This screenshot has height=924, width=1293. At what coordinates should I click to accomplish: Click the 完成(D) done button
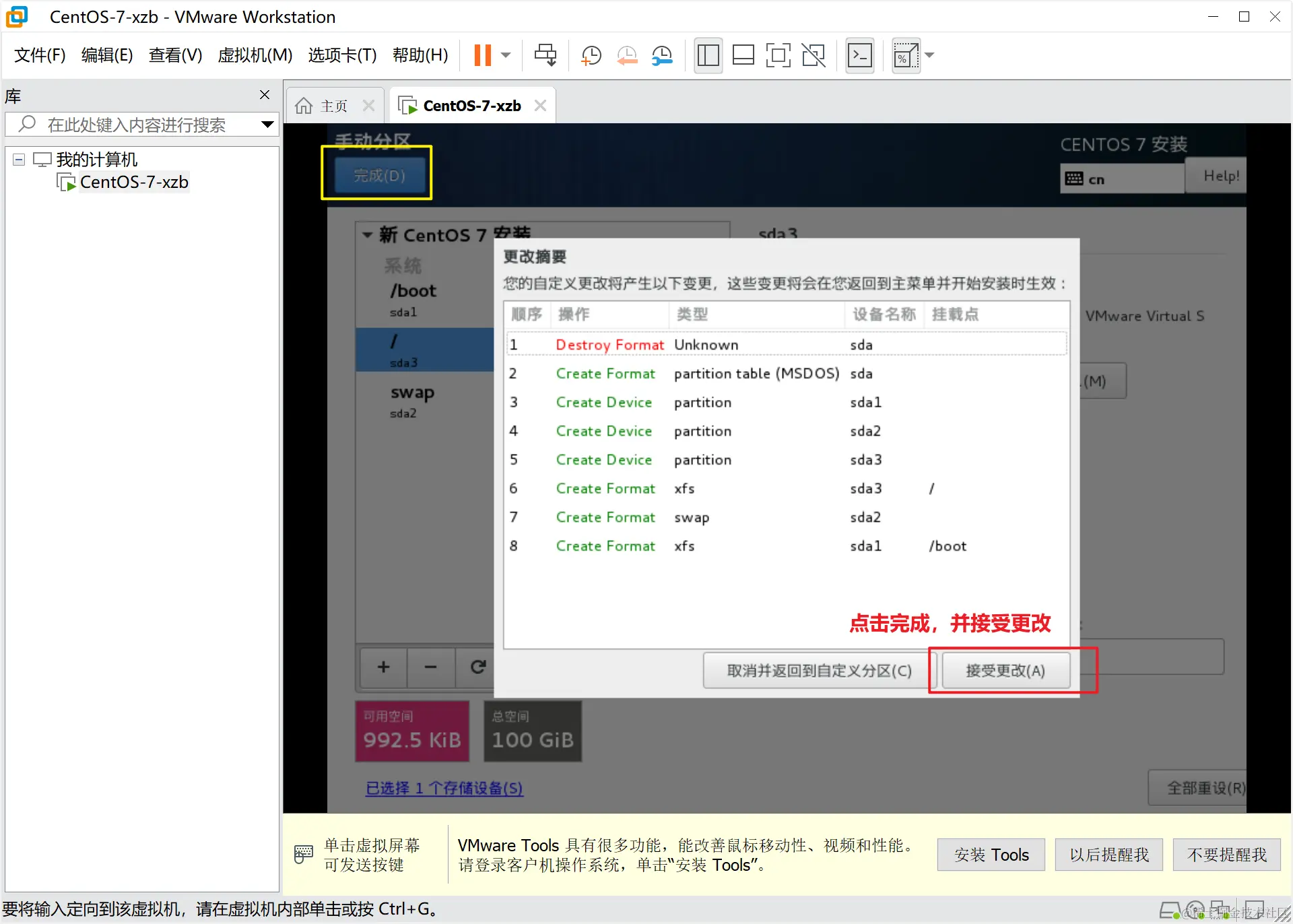pyautogui.click(x=379, y=176)
